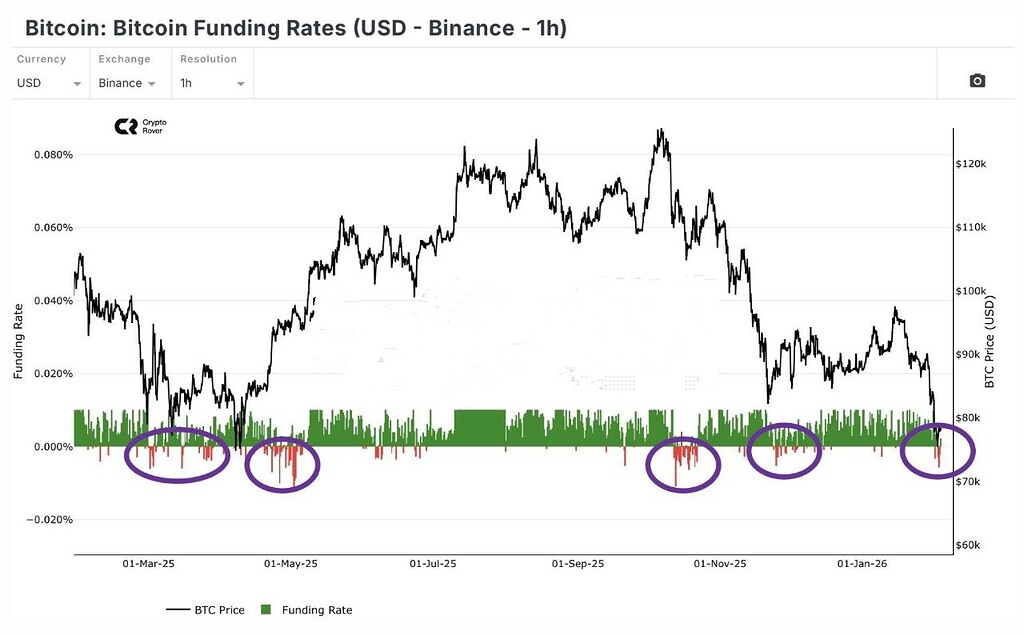
Task: Expand the Exchange dropdown set to Binance
Action: coord(127,83)
